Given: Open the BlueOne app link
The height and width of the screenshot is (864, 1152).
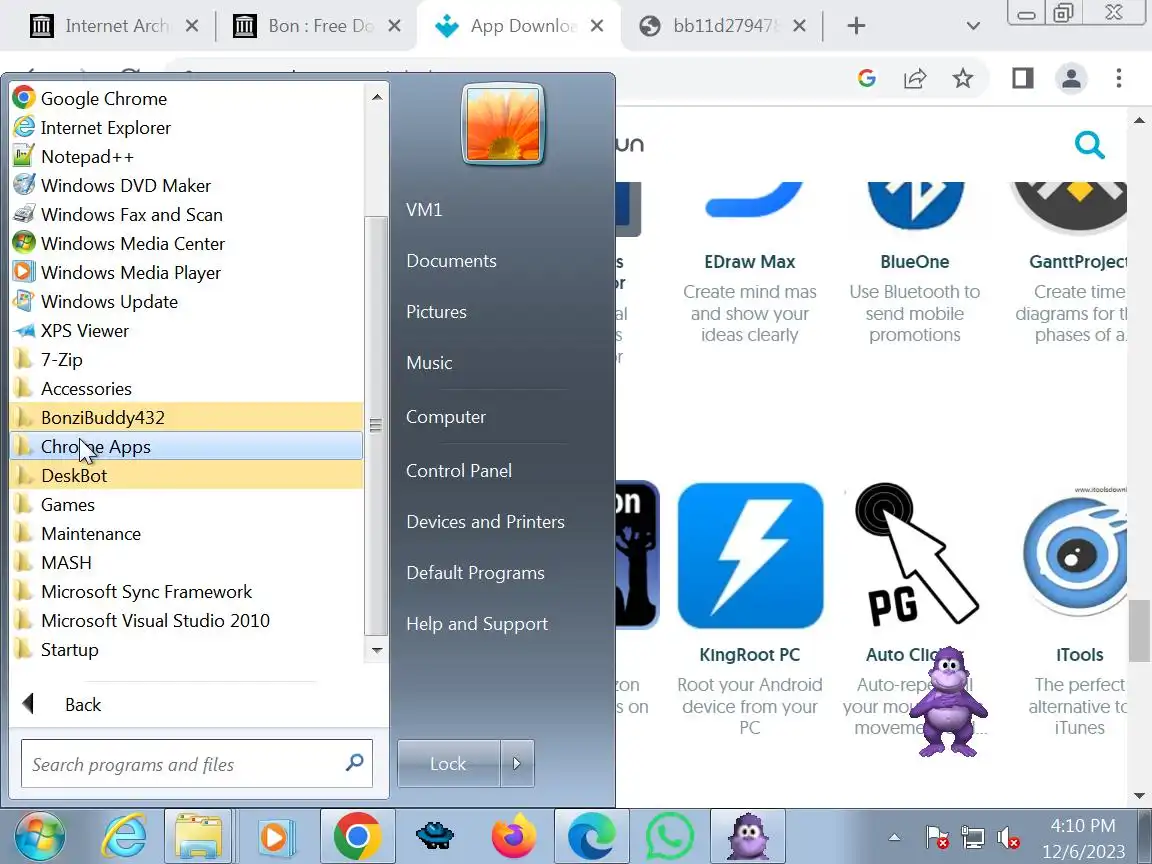Looking at the screenshot, I should pyautogui.click(x=915, y=262).
